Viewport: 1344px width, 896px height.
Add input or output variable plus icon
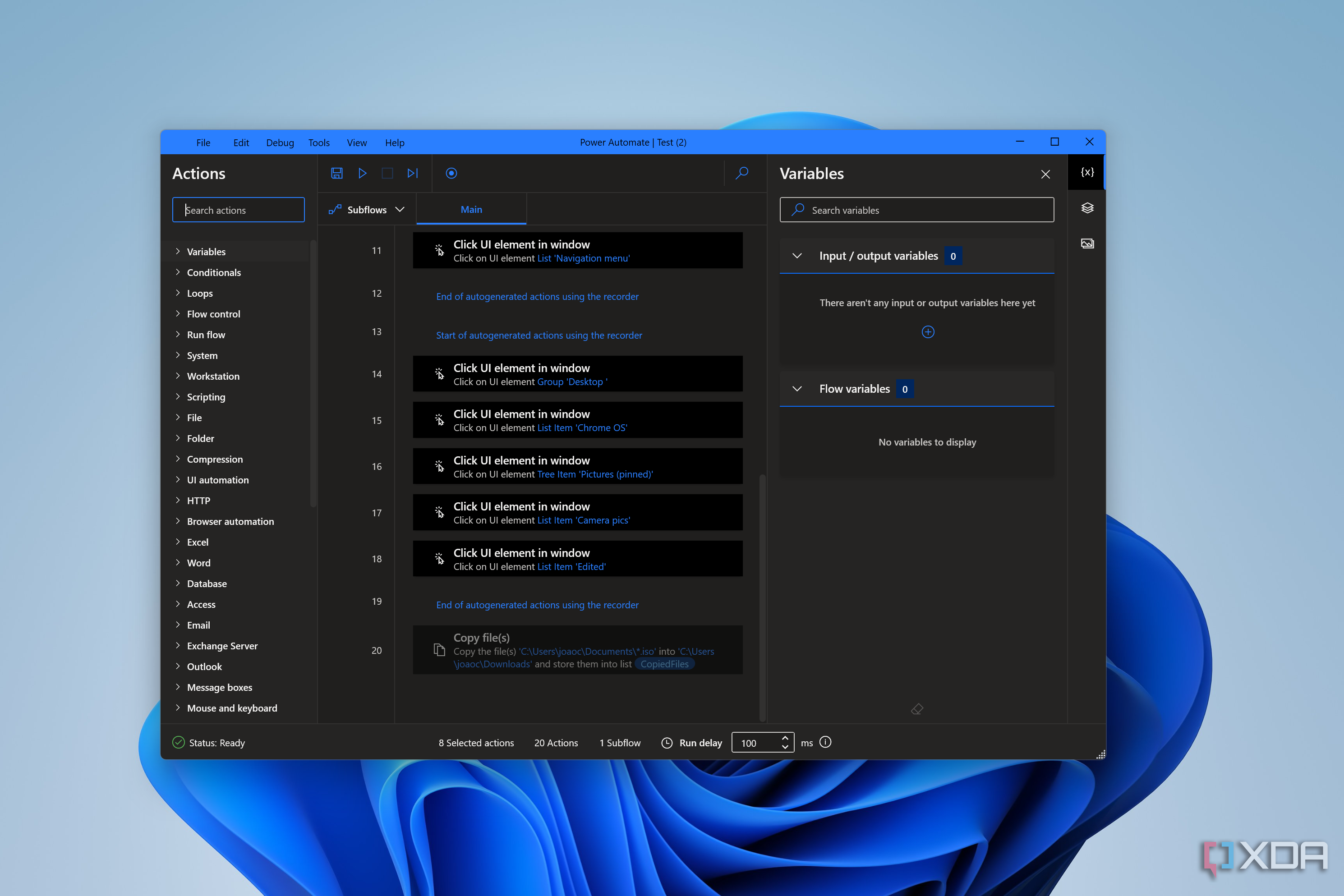(928, 332)
